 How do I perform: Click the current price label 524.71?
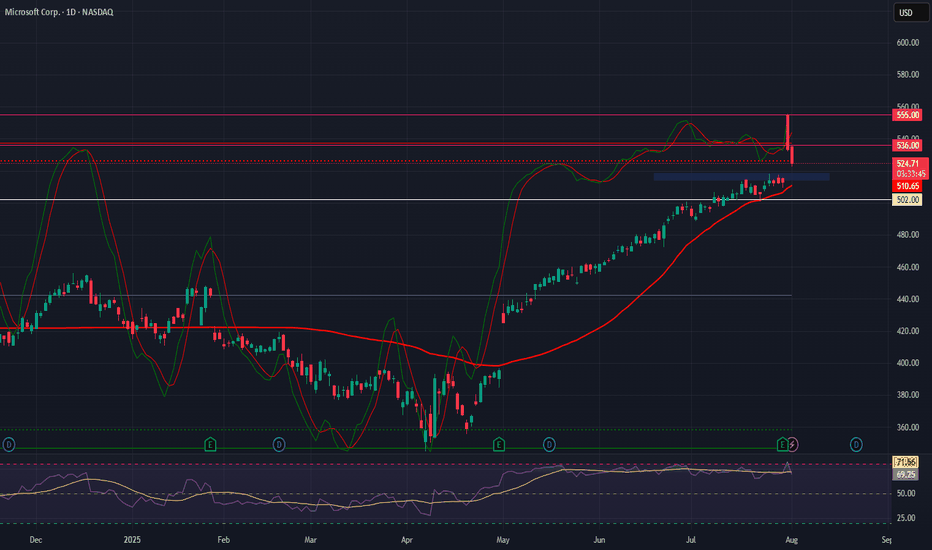(x=910, y=164)
